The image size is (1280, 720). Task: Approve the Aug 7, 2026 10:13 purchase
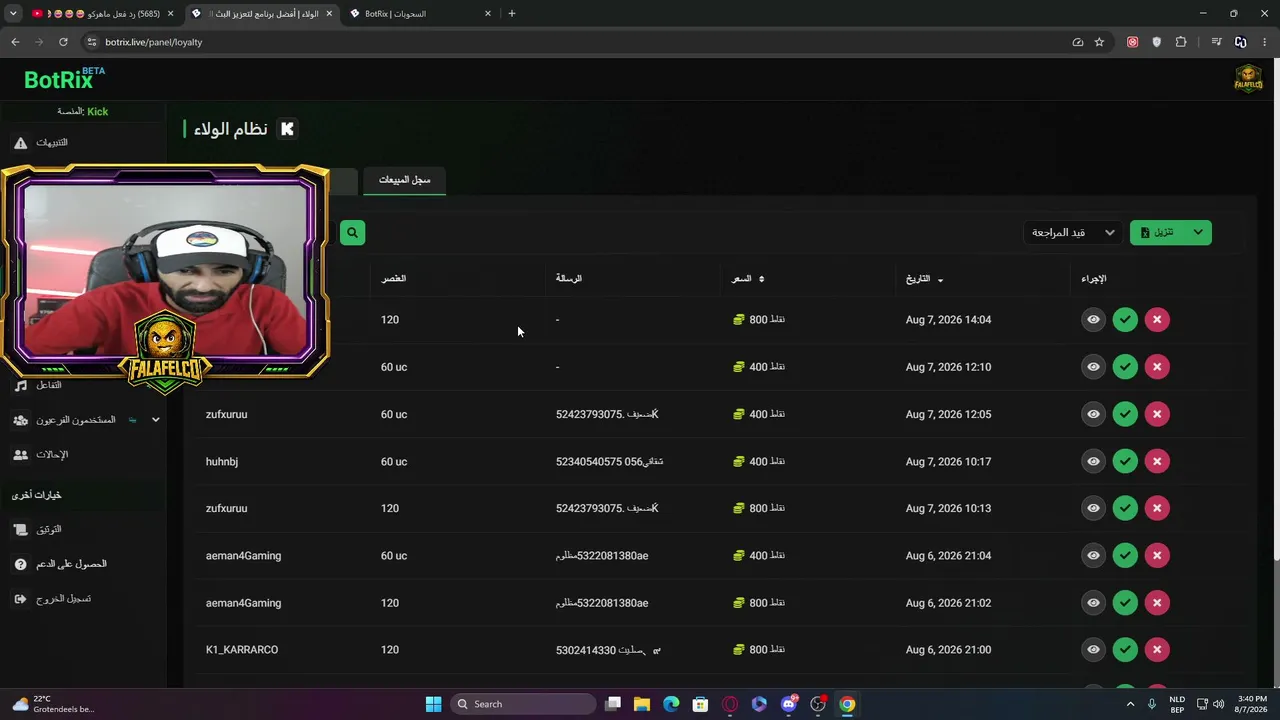[1125, 508]
